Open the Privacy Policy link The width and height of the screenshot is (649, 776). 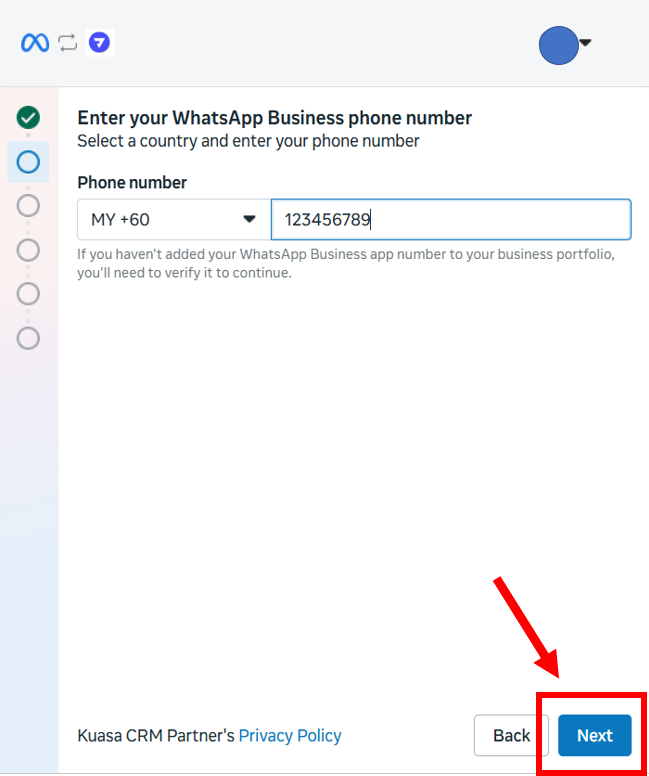(x=290, y=736)
